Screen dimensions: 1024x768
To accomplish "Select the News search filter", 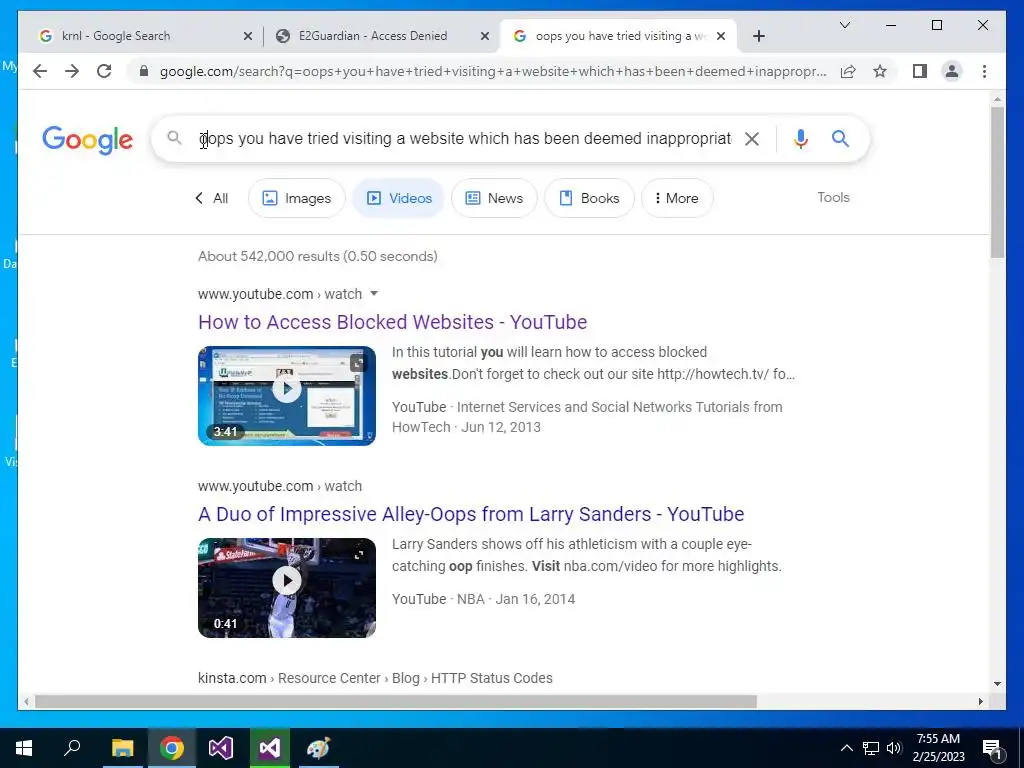I will point(494,198).
